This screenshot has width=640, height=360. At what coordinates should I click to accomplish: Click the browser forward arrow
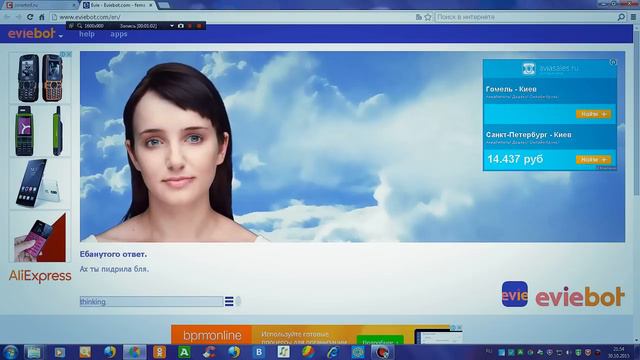click(x=18, y=17)
